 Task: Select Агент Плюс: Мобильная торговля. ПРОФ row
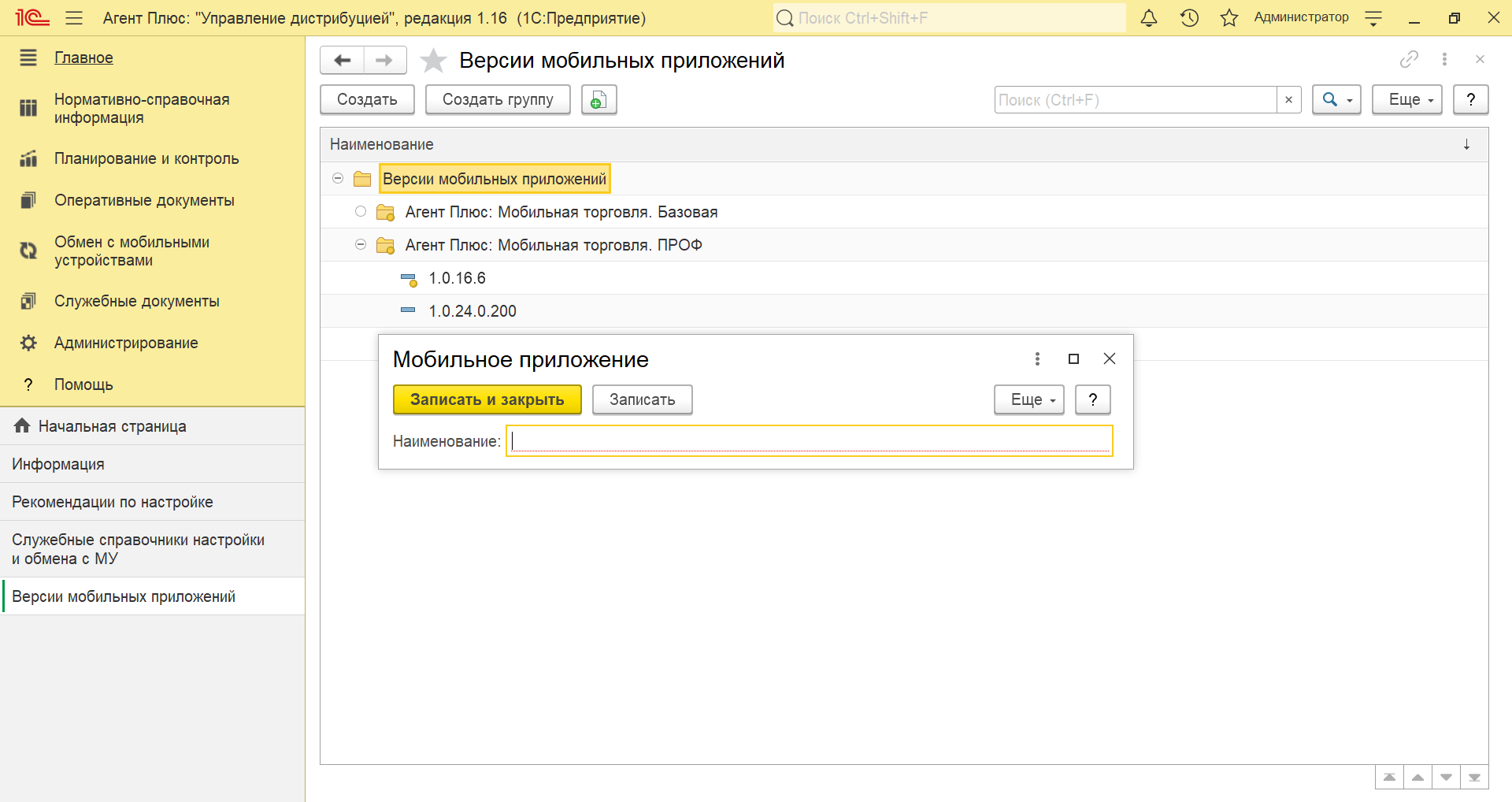904,245
